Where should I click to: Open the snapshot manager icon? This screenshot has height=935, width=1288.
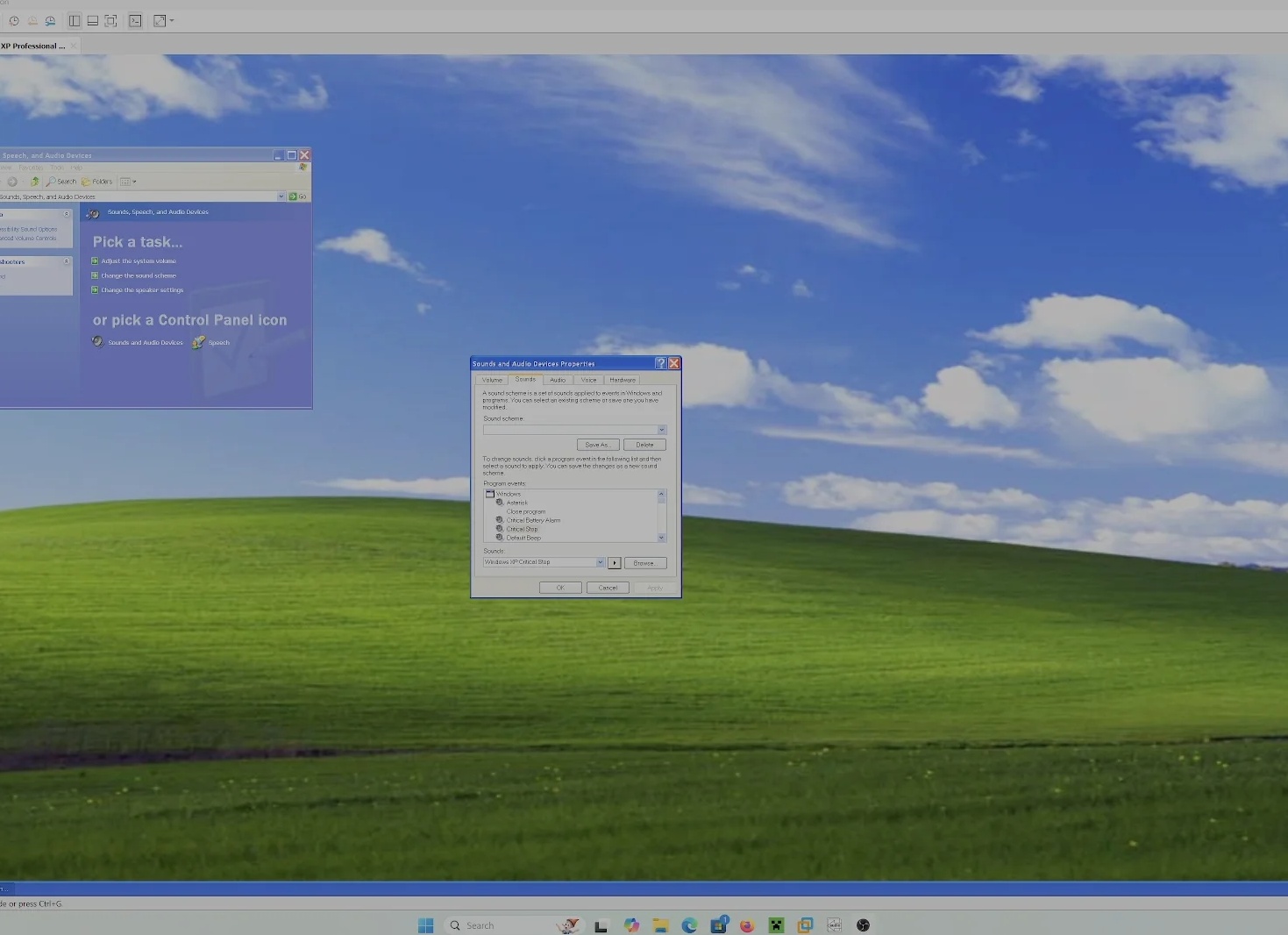click(50, 20)
